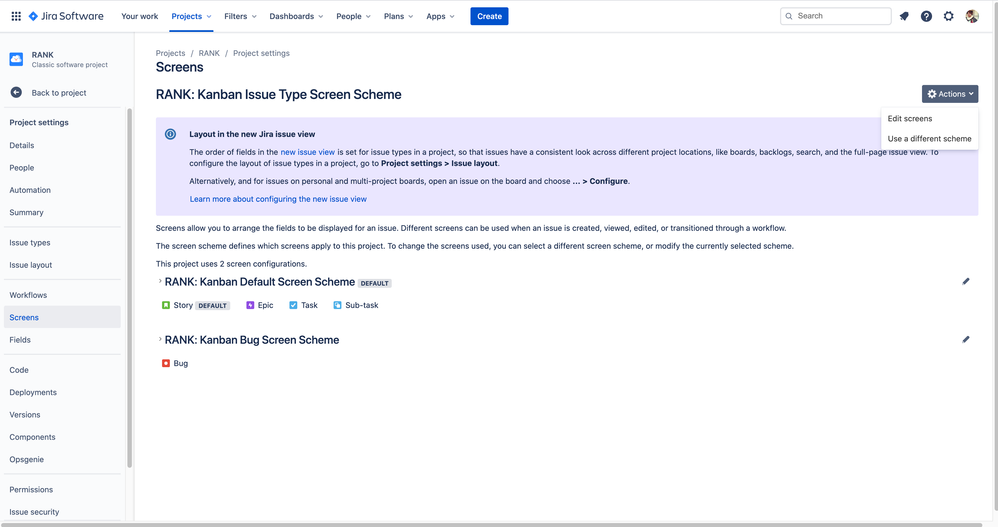
Task: Click RANK: Kanban Default Screen Scheme title
Action: coord(260,282)
